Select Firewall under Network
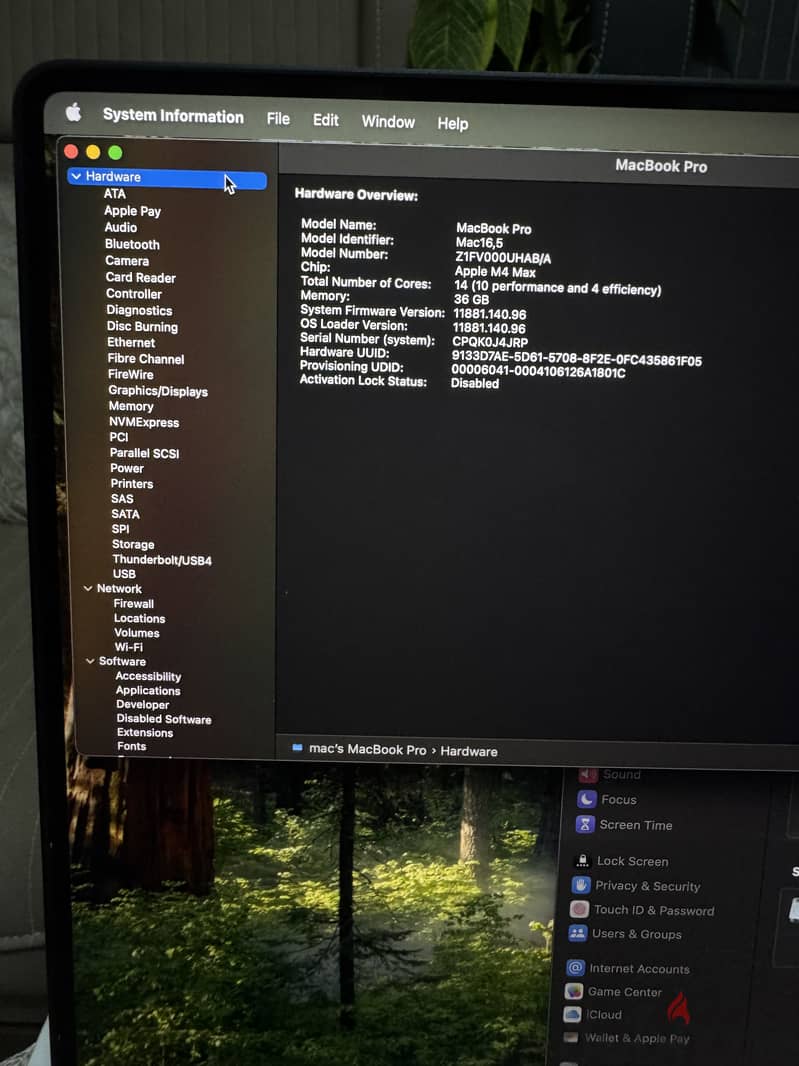The width and height of the screenshot is (799, 1066). 134,604
